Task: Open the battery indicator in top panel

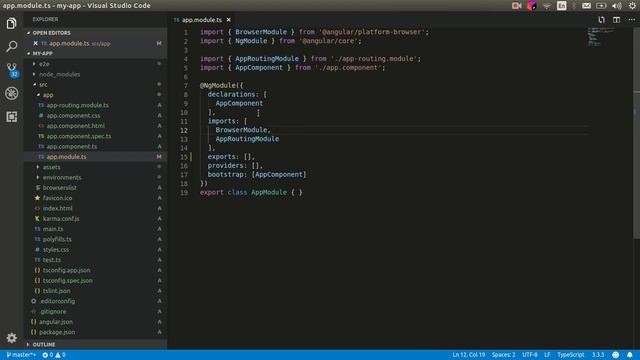Action: [x=601, y=6]
